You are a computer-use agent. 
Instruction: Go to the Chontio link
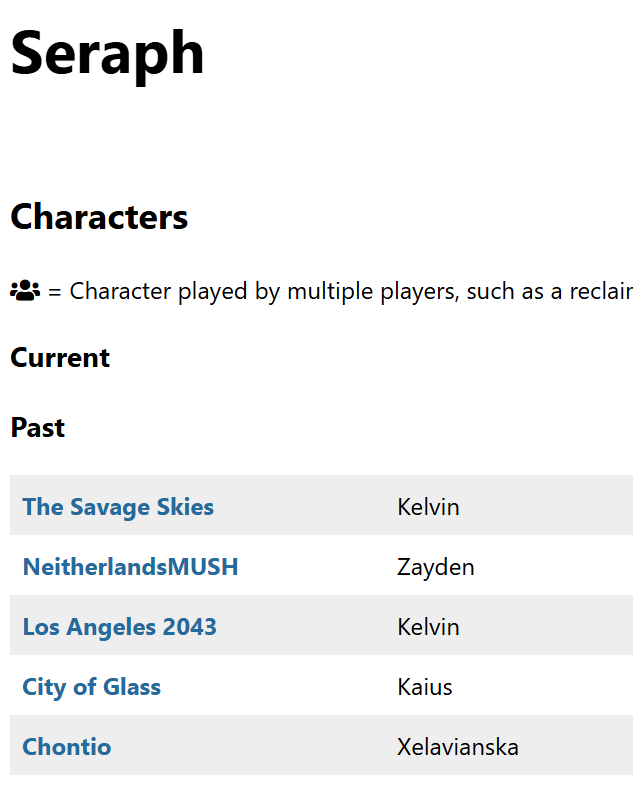(x=66, y=747)
